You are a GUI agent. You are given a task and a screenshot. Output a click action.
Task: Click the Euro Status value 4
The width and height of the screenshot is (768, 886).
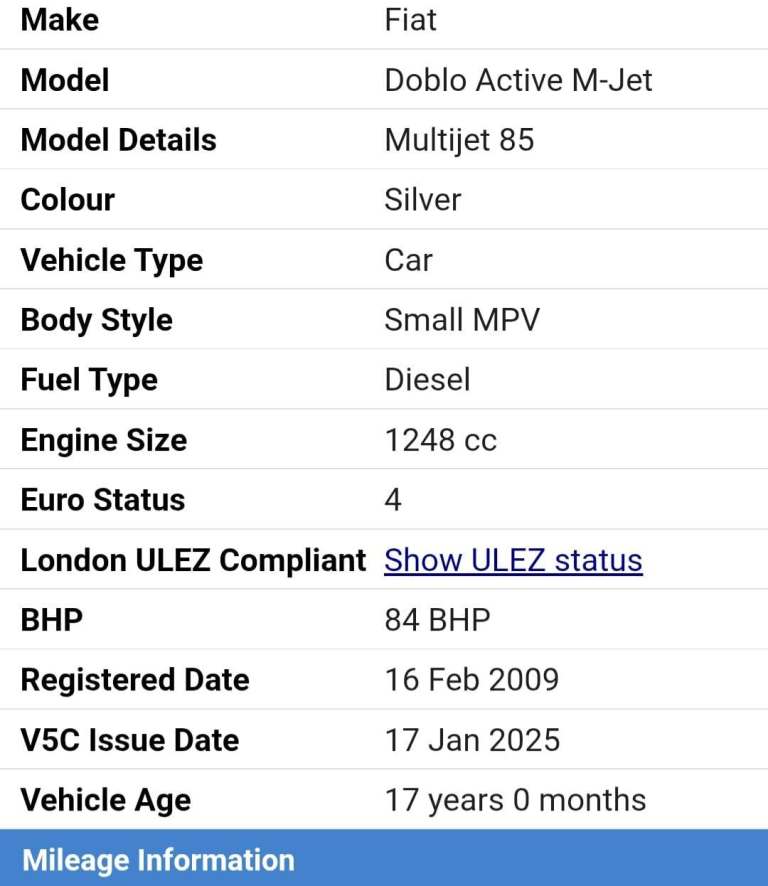click(393, 500)
